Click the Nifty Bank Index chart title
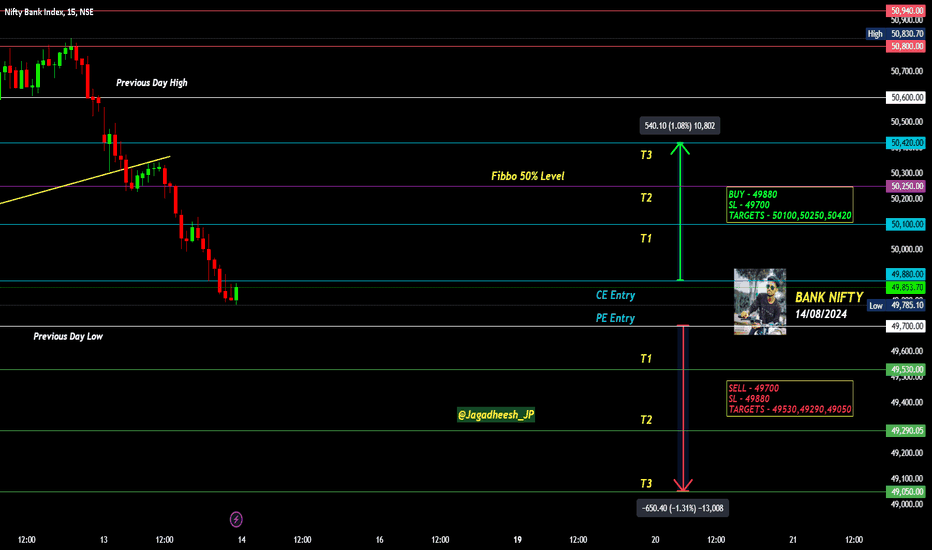 click(x=49, y=12)
